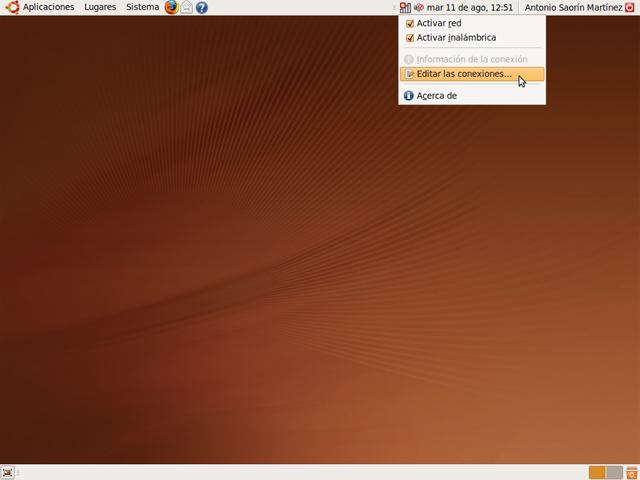This screenshot has height=480, width=640.
Task: Click the volume speaker icon in panel
Action: [419, 7]
